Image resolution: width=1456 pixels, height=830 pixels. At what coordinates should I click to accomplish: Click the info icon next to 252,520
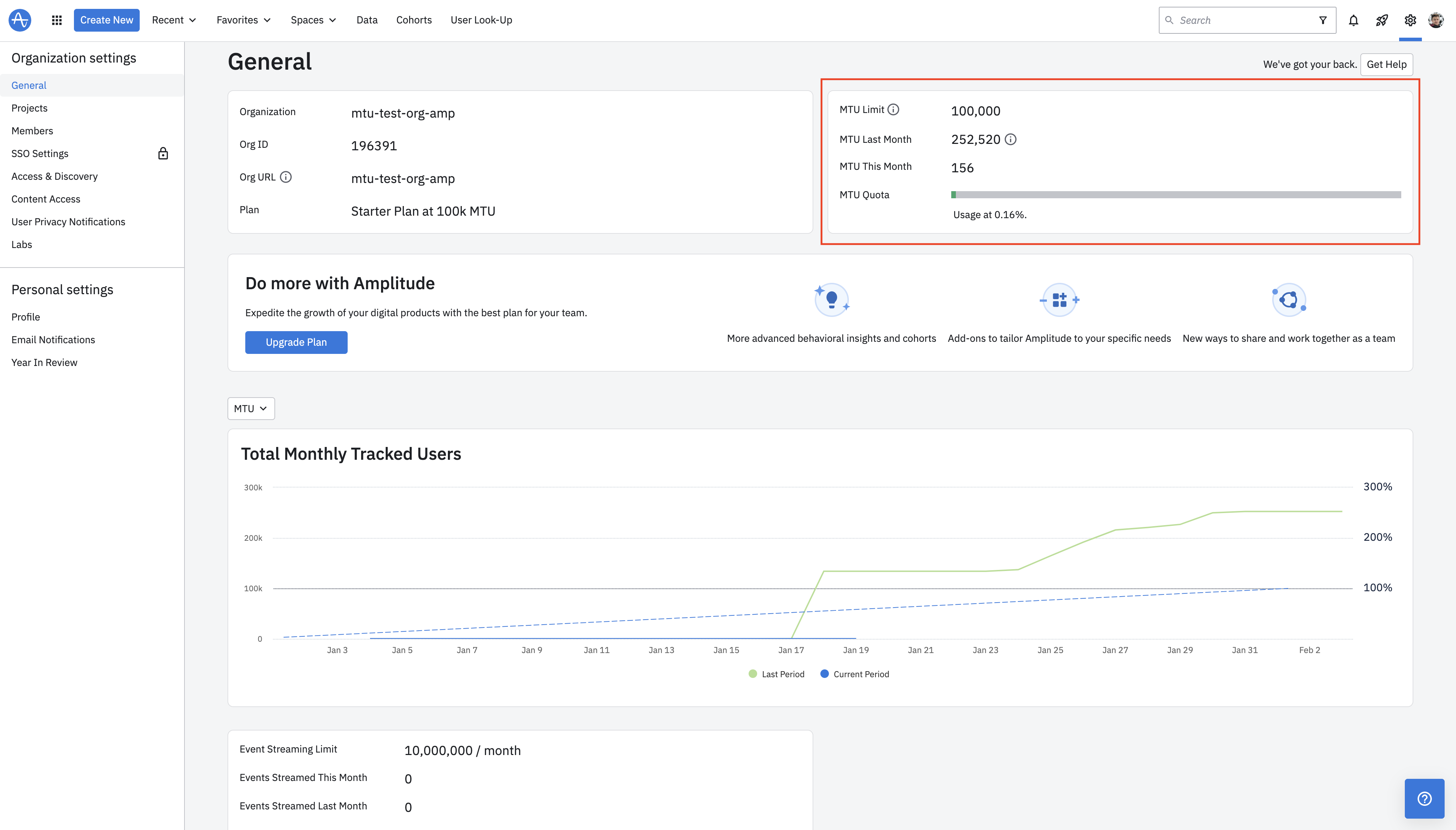(x=1011, y=139)
